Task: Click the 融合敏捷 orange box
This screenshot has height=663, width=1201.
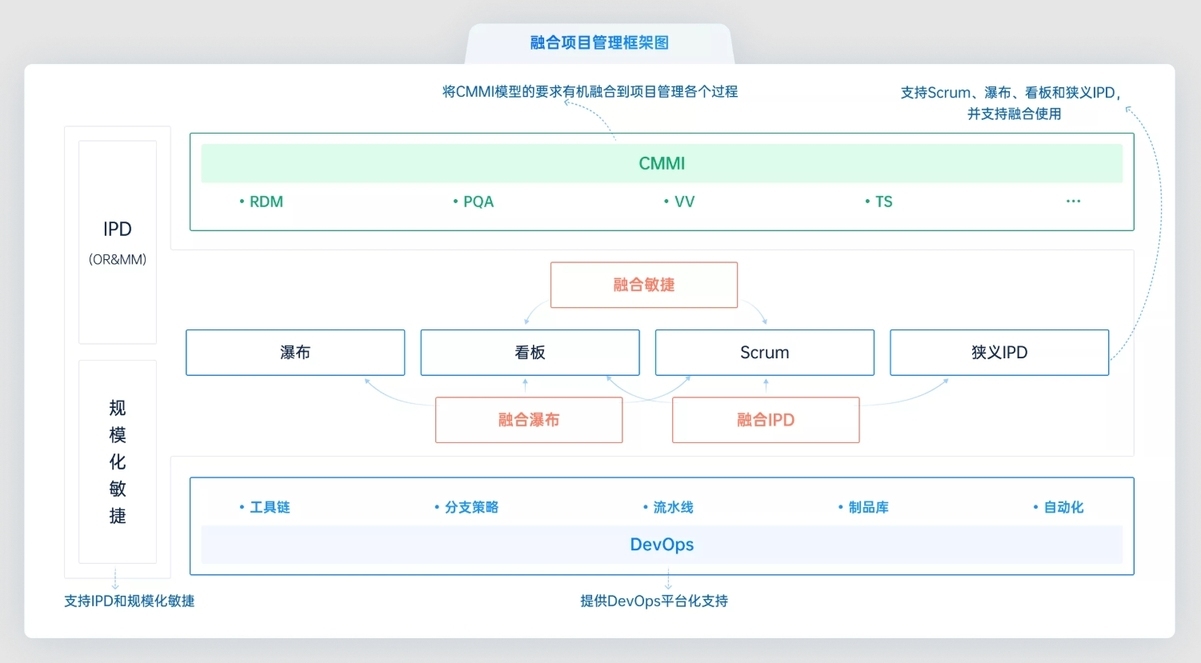Action: [x=644, y=285]
